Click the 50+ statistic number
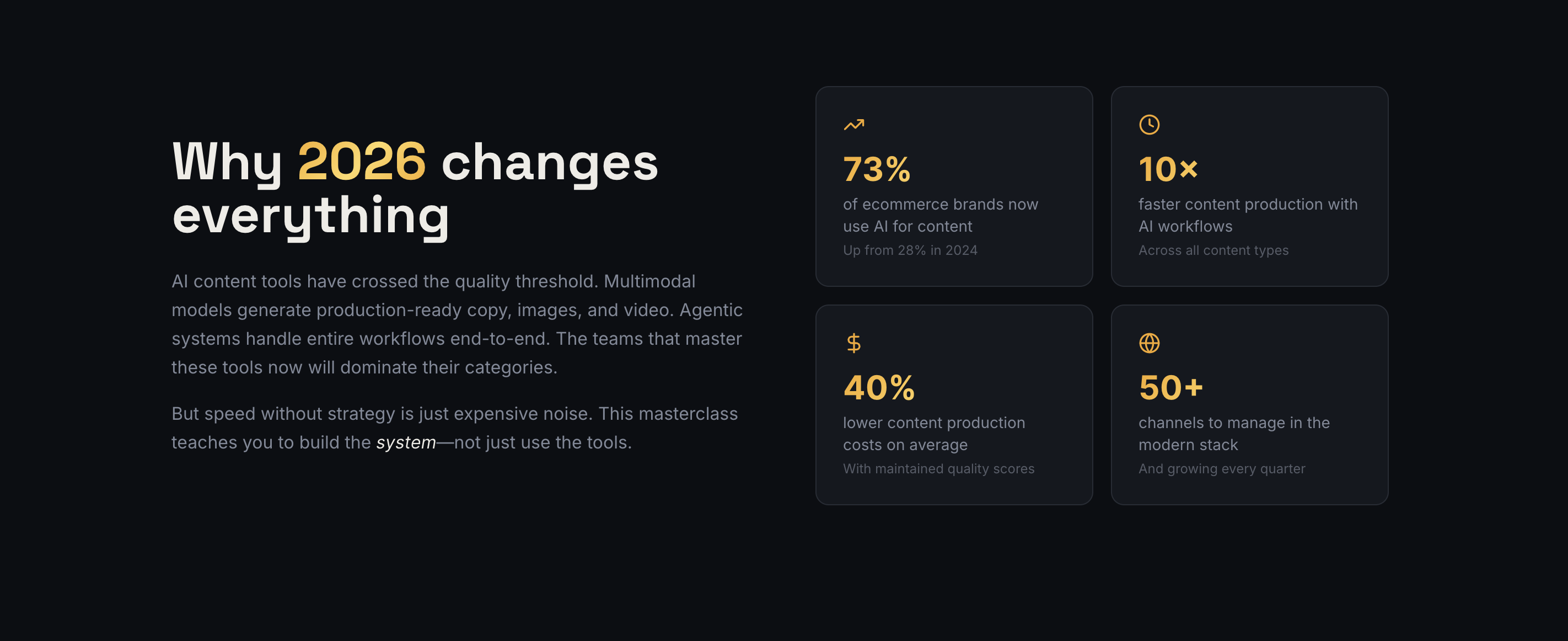This screenshot has width=1568, height=641. pos(1170,388)
